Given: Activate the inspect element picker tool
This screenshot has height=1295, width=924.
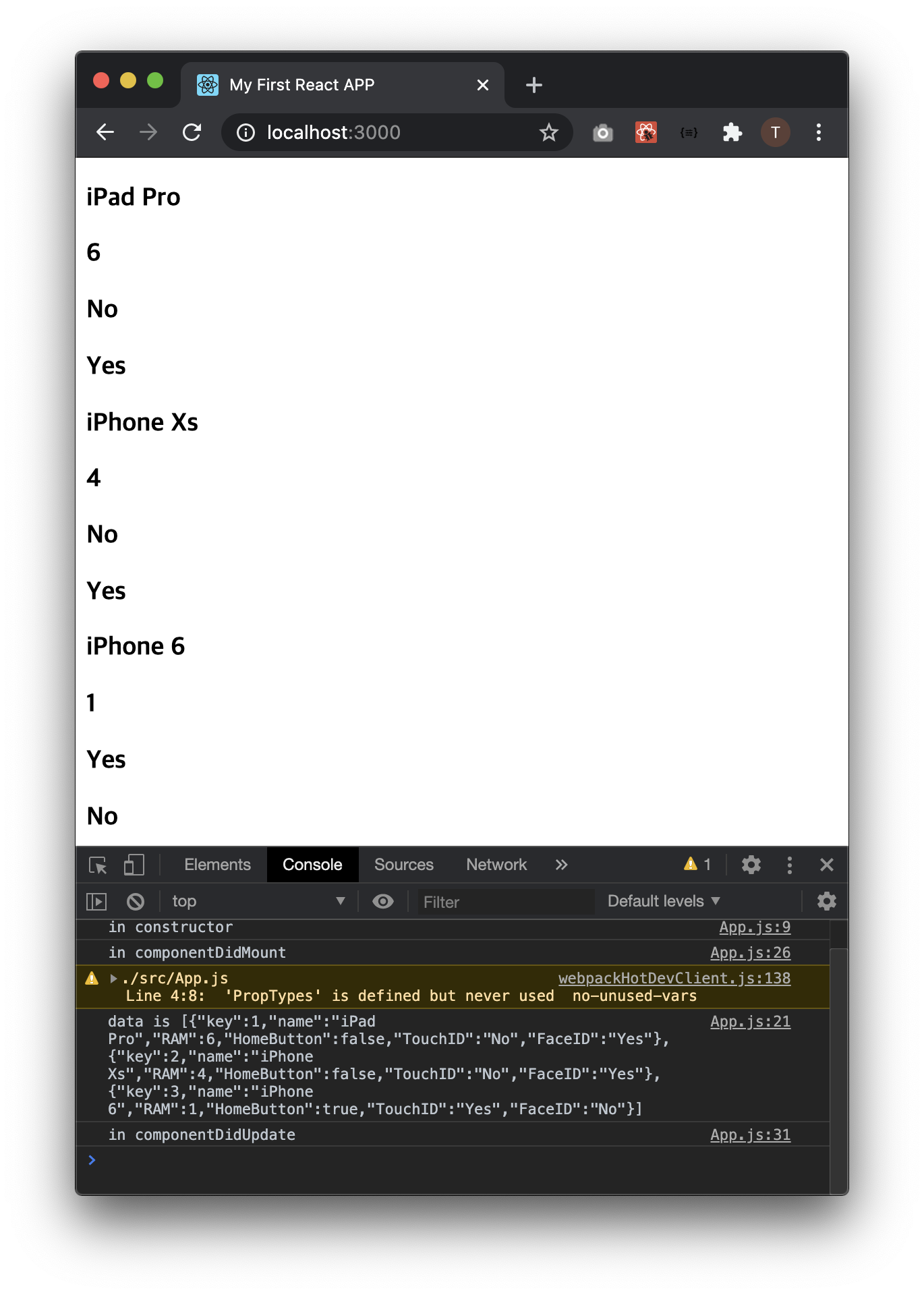Looking at the screenshot, I should tap(98, 865).
